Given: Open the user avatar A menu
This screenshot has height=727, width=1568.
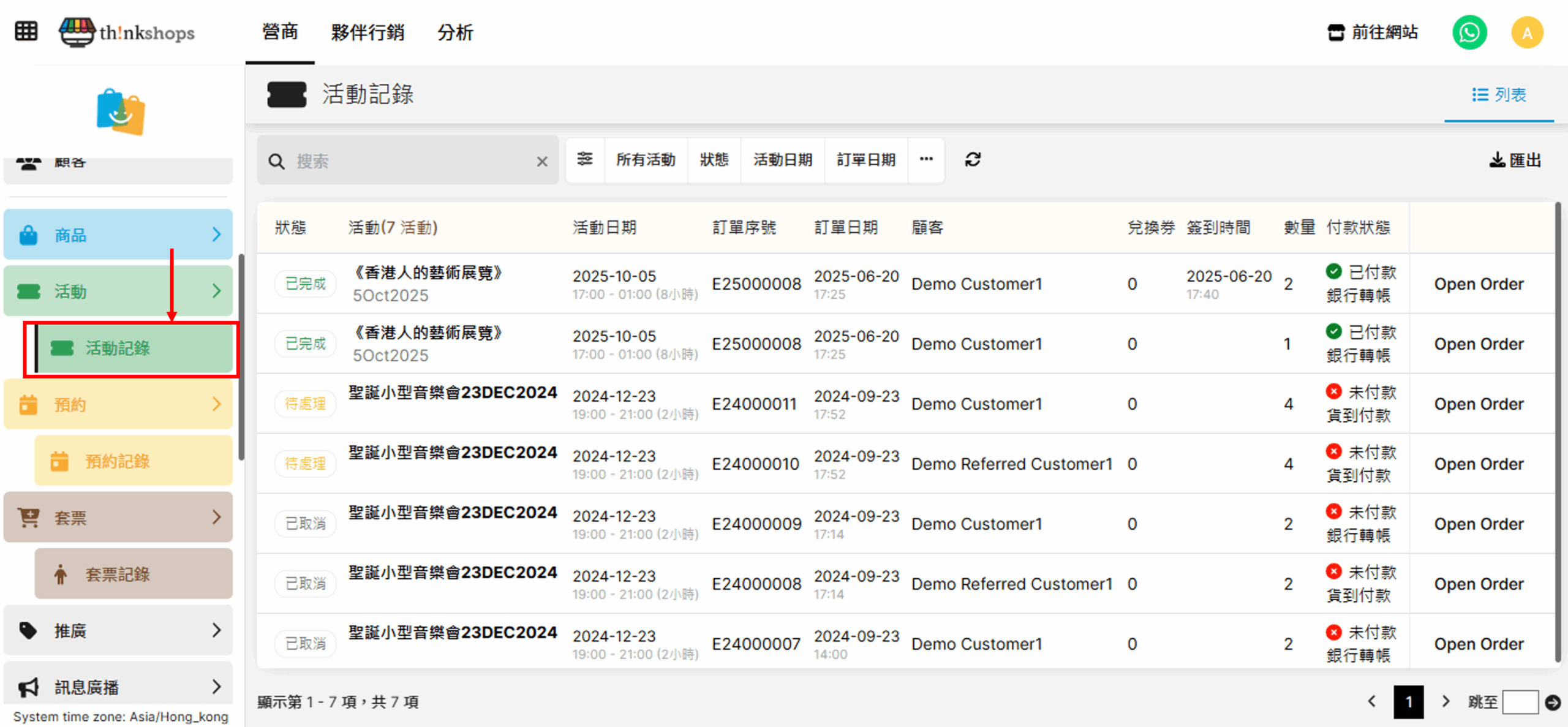Looking at the screenshot, I should point(1526,33).
